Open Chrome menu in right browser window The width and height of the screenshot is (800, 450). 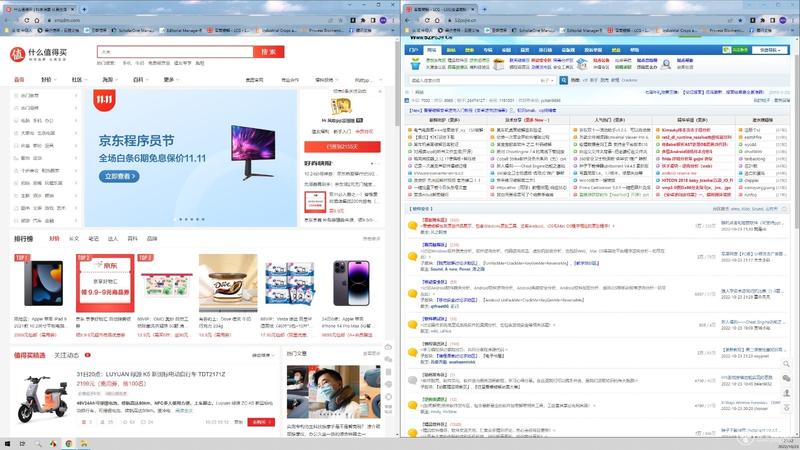click(792, 20)
